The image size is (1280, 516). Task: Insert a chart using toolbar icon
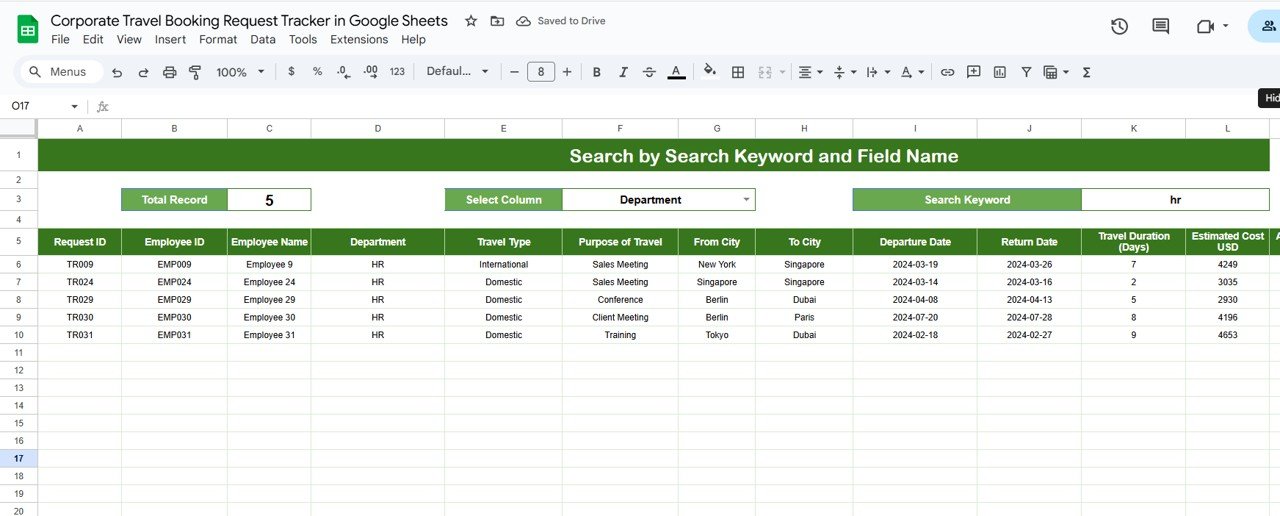pyautogui.click(x=1000, y=72)
